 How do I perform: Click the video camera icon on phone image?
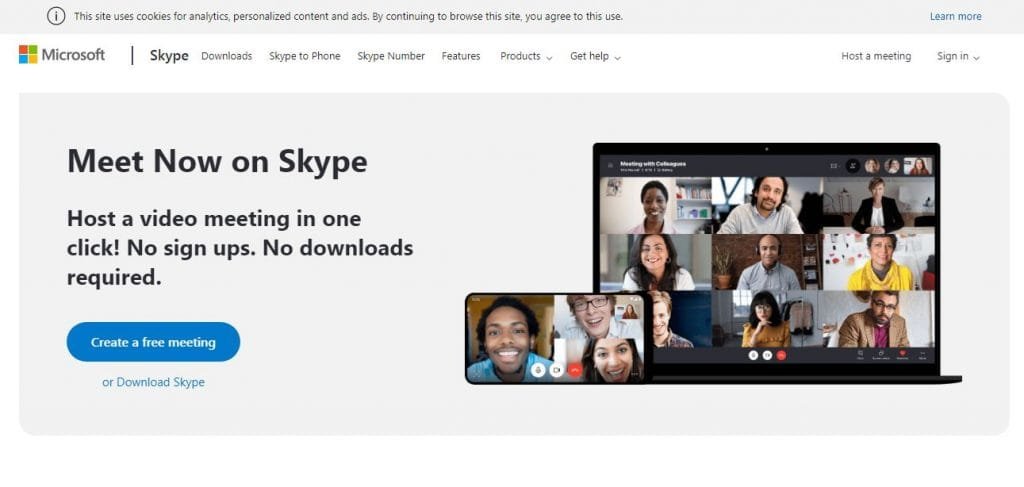[x=556, y=370]
